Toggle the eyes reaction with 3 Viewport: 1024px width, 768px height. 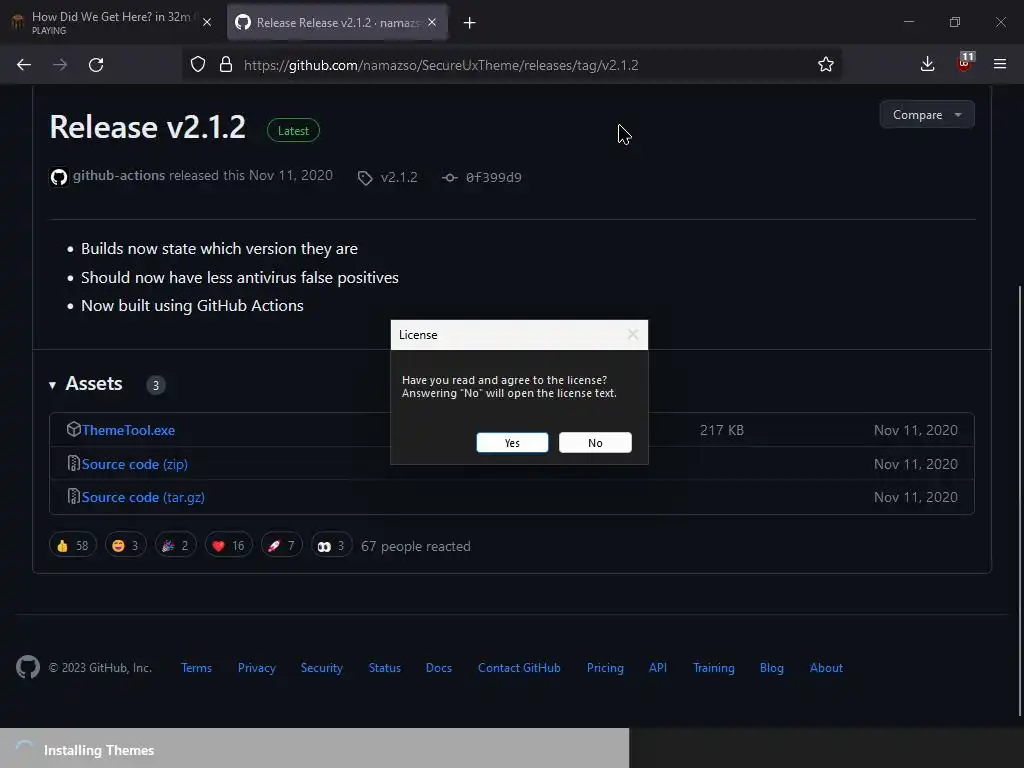pyautogui.click(x=331, y=545)
